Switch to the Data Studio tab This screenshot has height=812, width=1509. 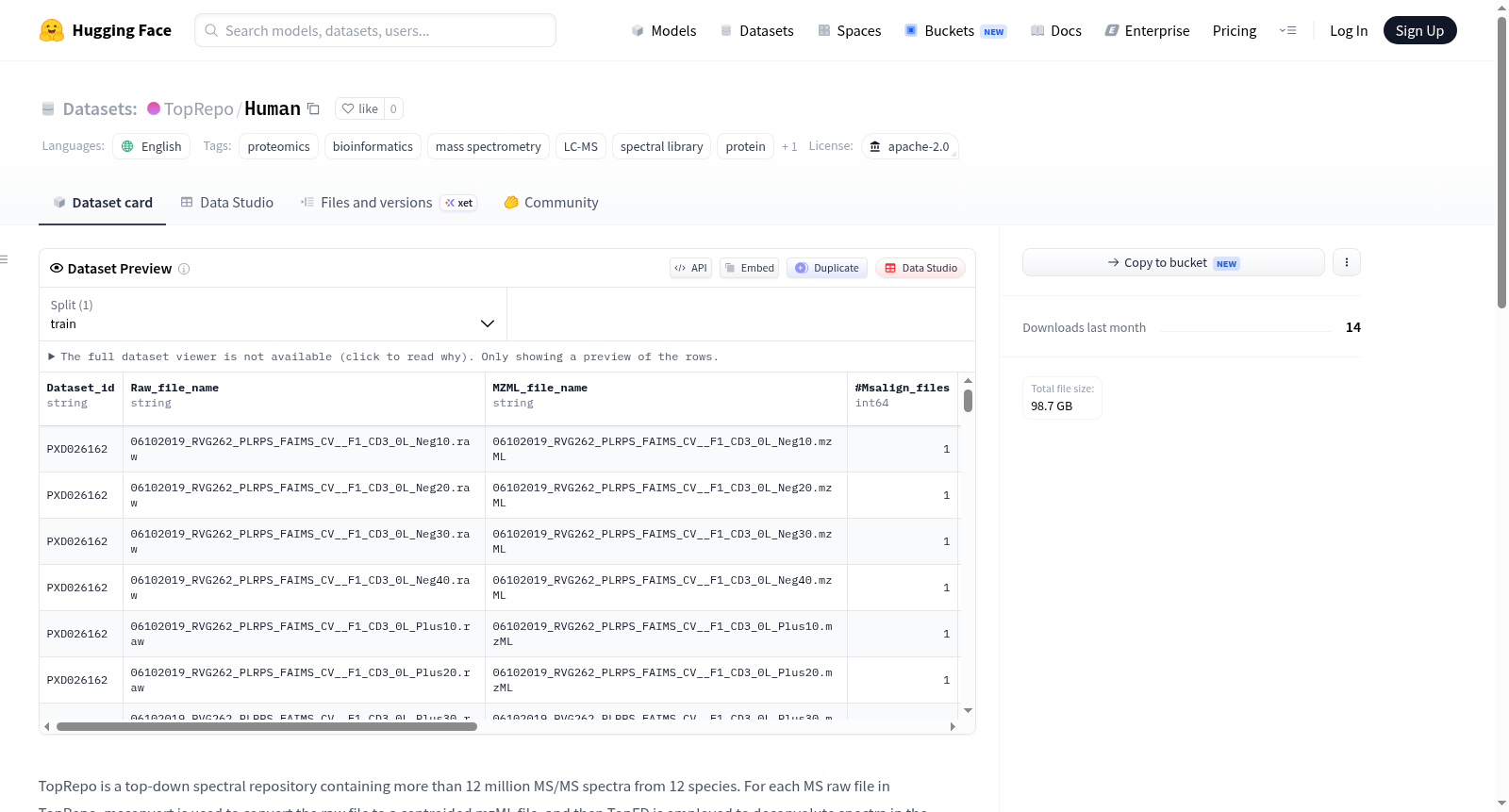point(227,203)
